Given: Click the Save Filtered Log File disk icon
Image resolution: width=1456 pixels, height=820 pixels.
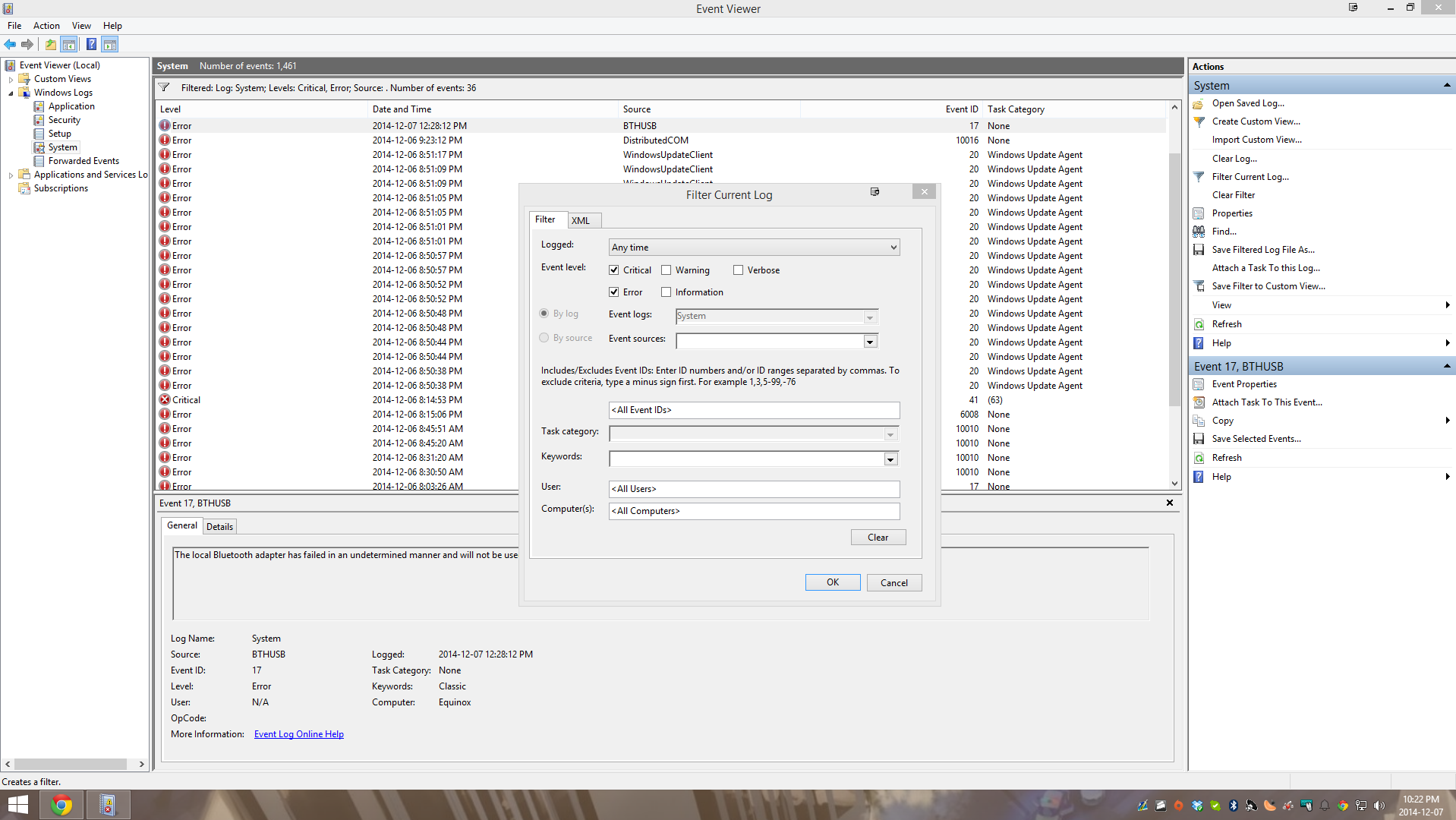Looking at the screenshot, I should click(1199, 251).
